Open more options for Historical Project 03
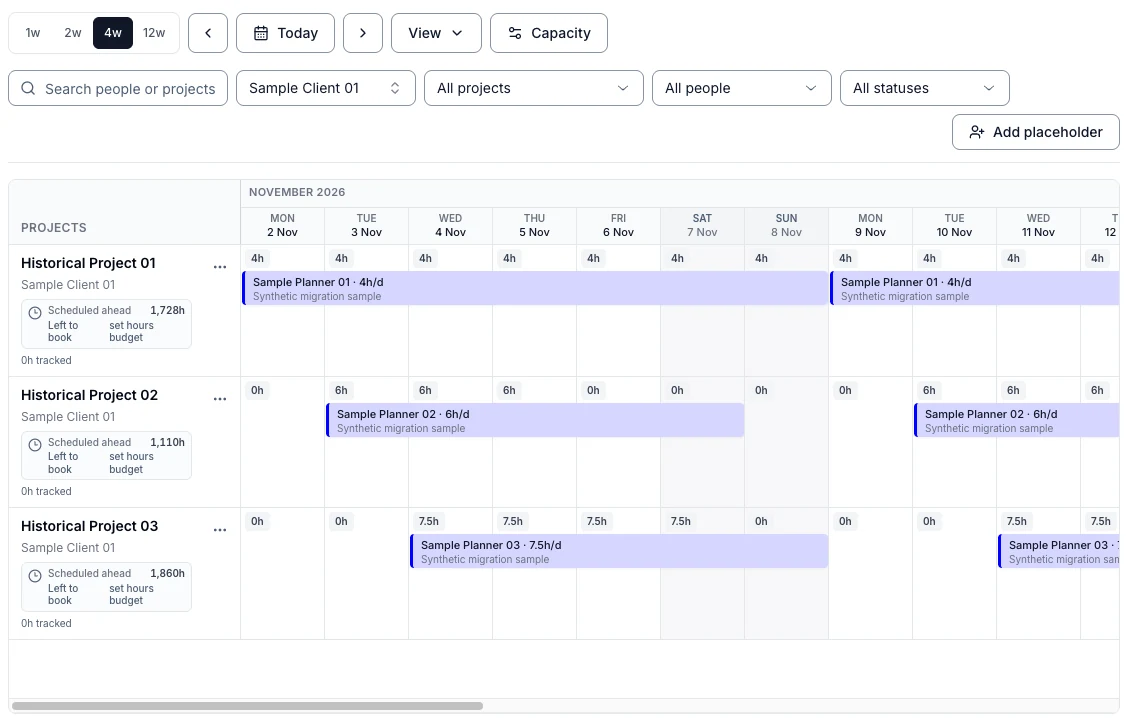Image resolution: width=1128 pixels, height=718 pixels. [x=220, y=530]
